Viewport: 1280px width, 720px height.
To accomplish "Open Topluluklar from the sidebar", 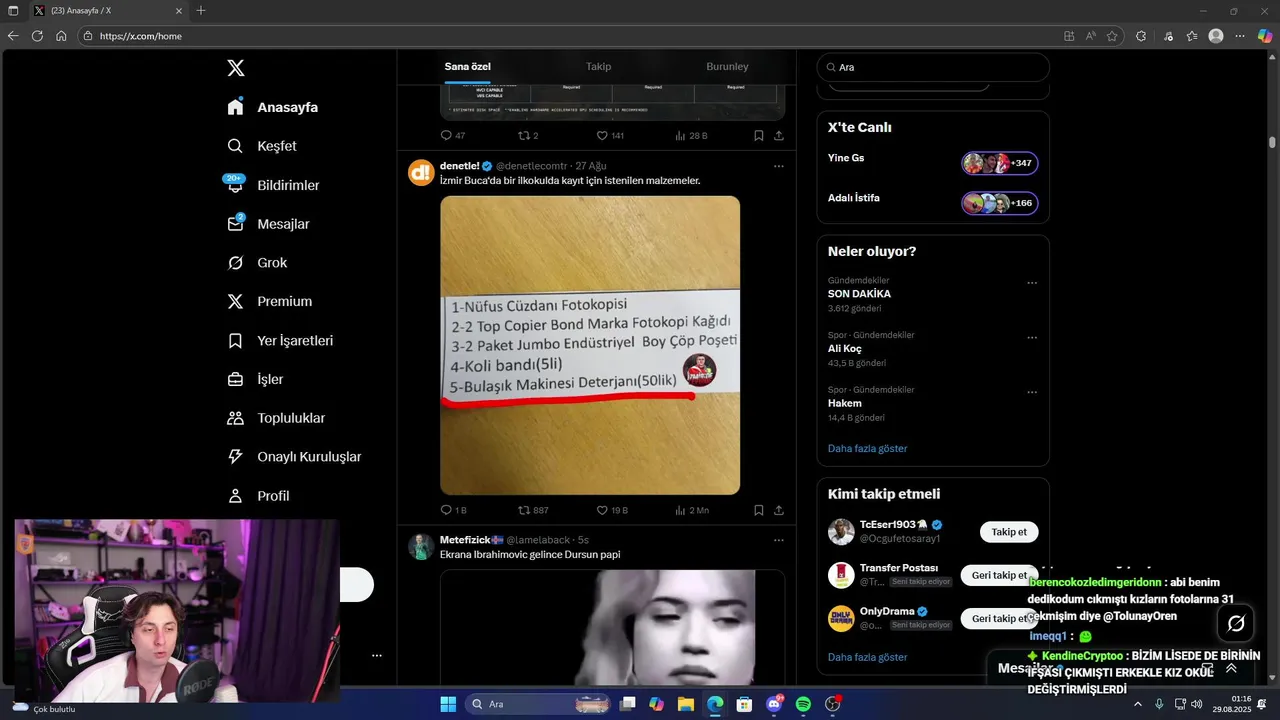I will 276,418.
